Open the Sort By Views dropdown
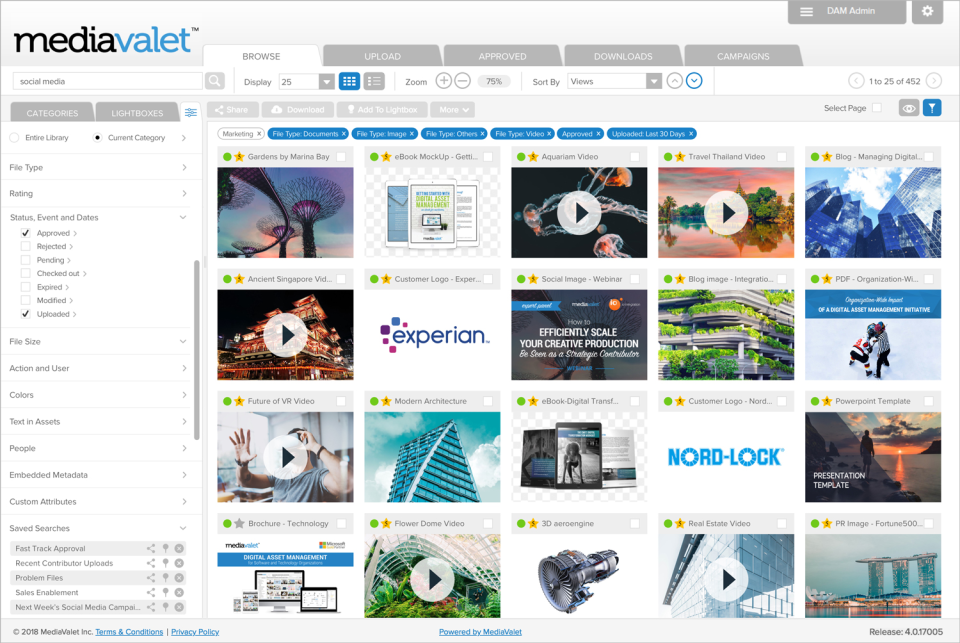960x643 pixels. coord(656,81)
